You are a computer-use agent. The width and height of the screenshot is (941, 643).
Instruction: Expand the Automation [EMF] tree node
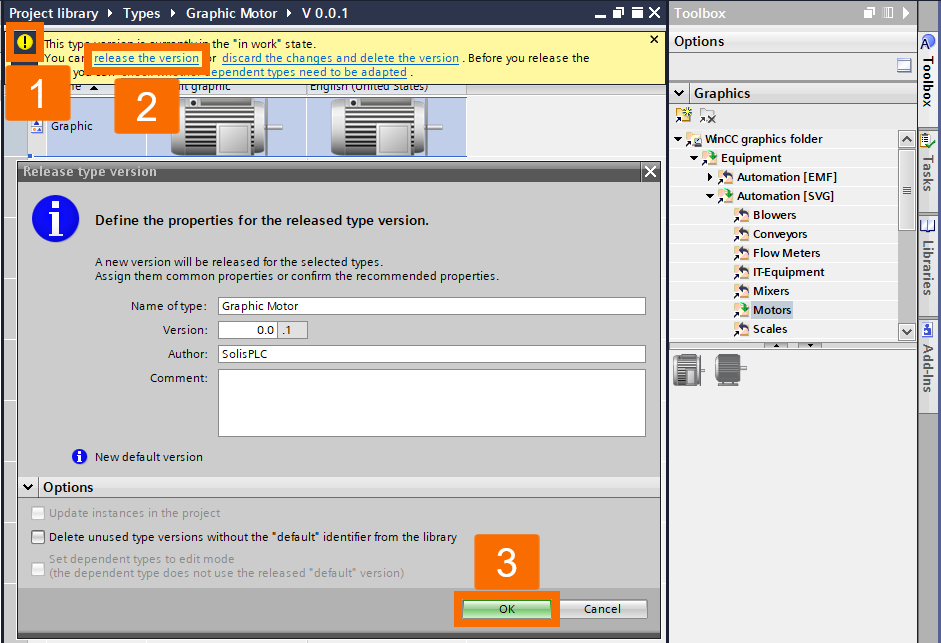tap(708, 176)
